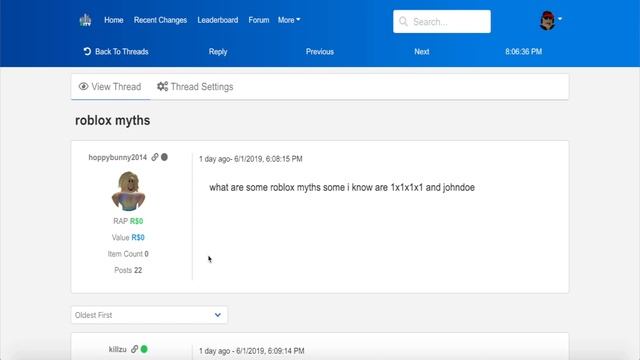
Task: Click link icon next to hoppybunny2014
Action: coord(155,157)
